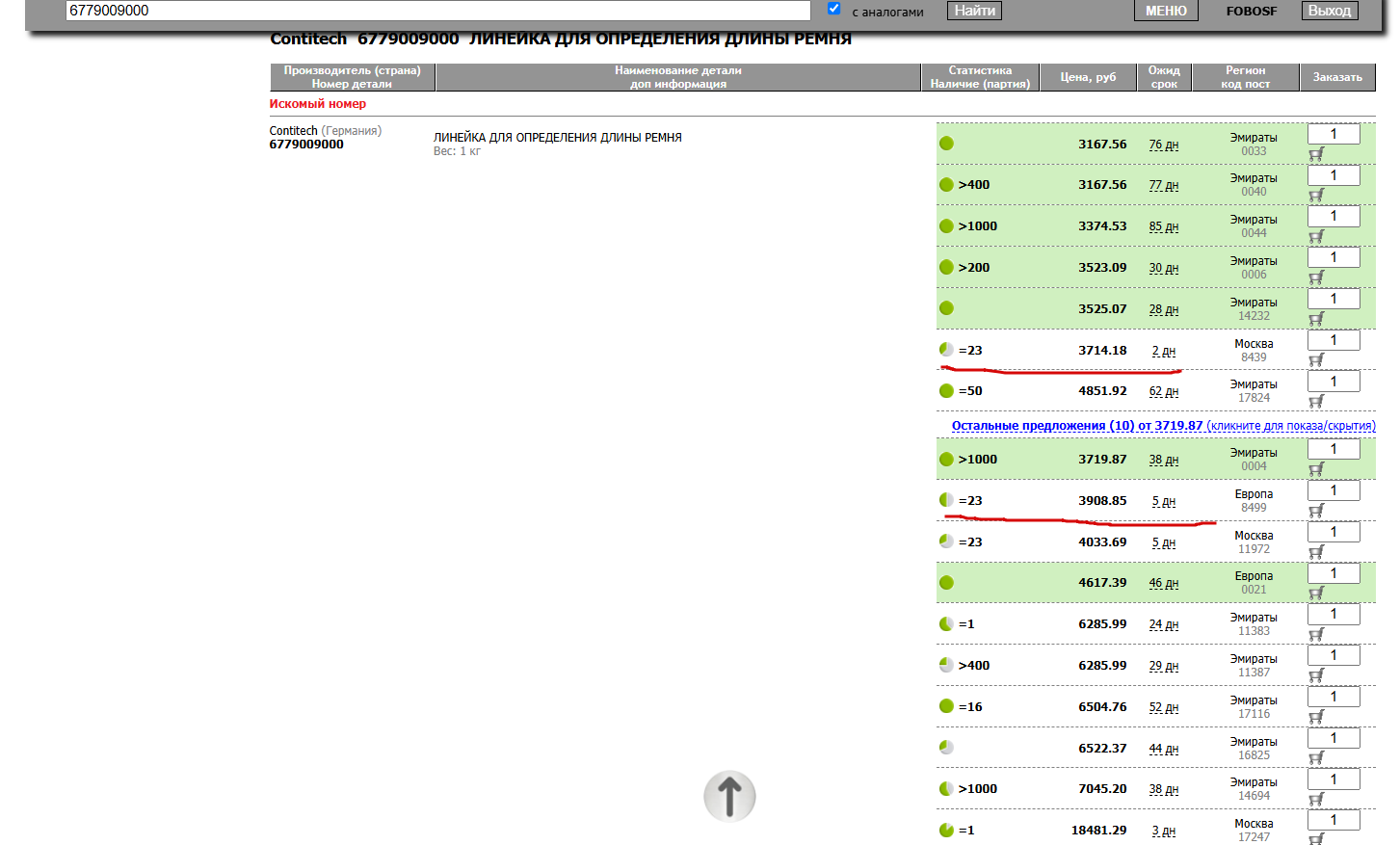Click the '76 дн' delivery time link
This screenshot has width=1400, height=845.
coord(1163,145)
